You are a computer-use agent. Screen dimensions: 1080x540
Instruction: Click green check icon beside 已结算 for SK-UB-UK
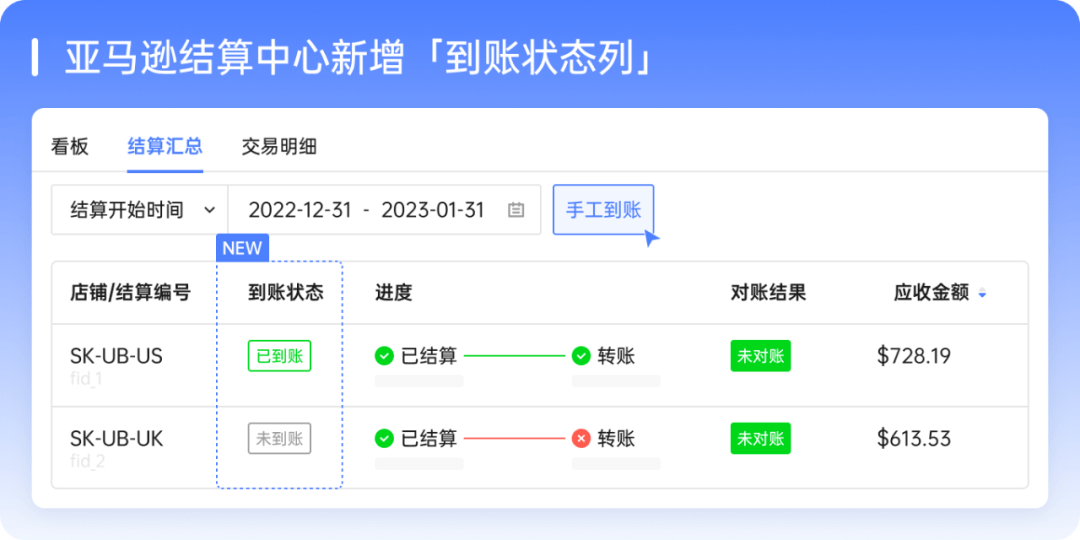coord(384,438)
